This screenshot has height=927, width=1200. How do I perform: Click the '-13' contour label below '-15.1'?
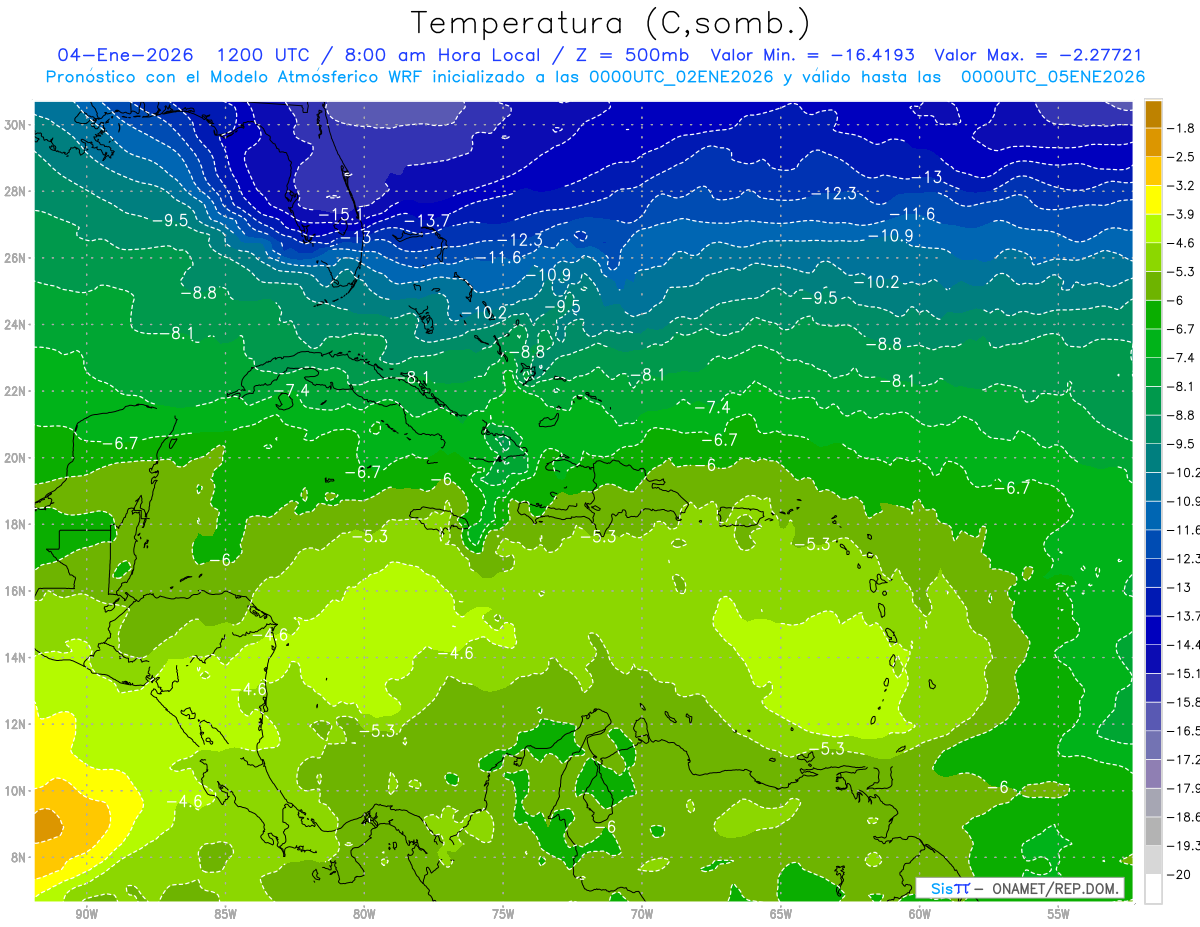[x=355, y=237]
